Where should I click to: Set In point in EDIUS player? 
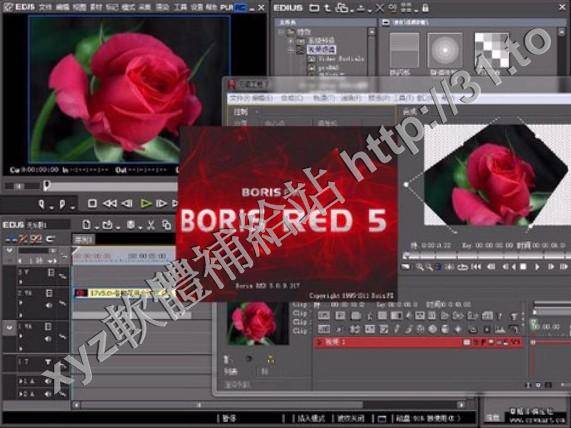coord(42,204)
